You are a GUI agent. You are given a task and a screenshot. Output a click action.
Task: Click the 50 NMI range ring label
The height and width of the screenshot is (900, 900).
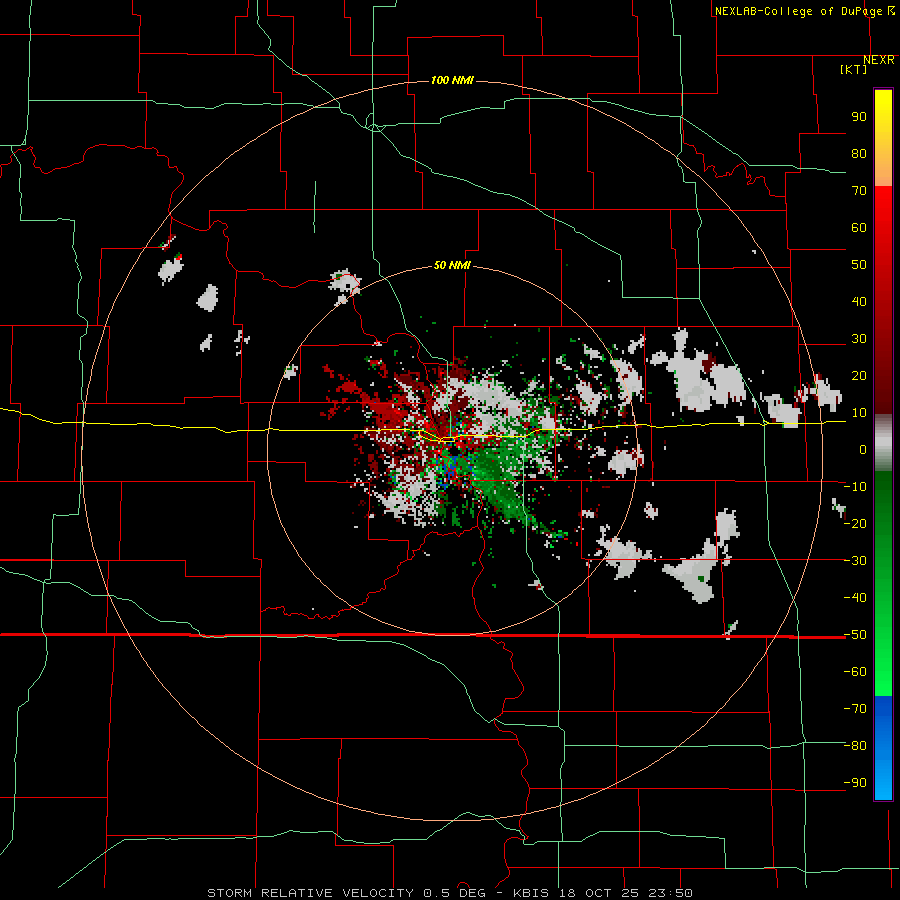click(x=452, y=265)
